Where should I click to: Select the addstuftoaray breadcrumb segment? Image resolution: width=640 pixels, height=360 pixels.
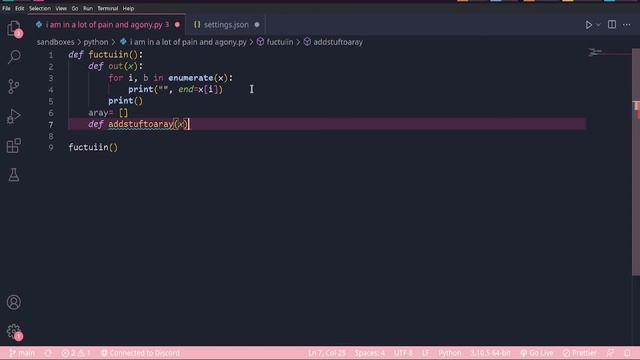pyautogui.click(x=338, y=42)
